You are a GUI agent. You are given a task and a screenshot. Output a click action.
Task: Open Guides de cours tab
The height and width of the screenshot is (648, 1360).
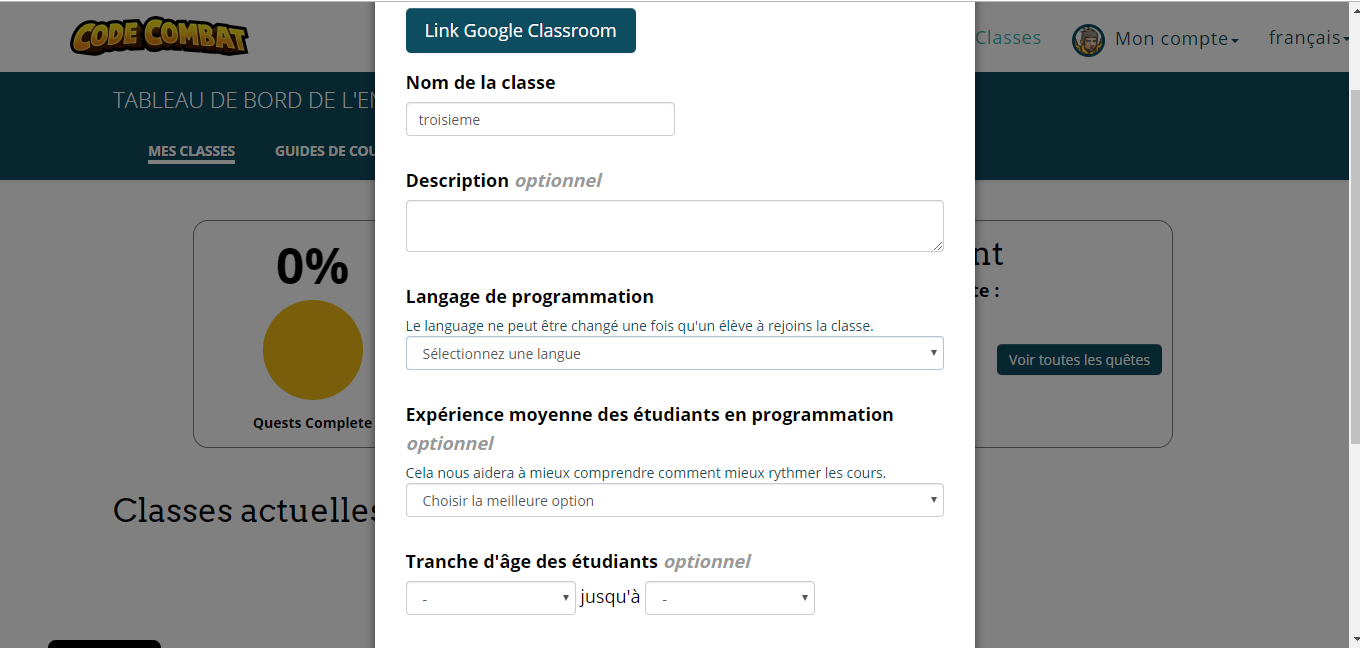pyautogui.click(x=325, y=152)
